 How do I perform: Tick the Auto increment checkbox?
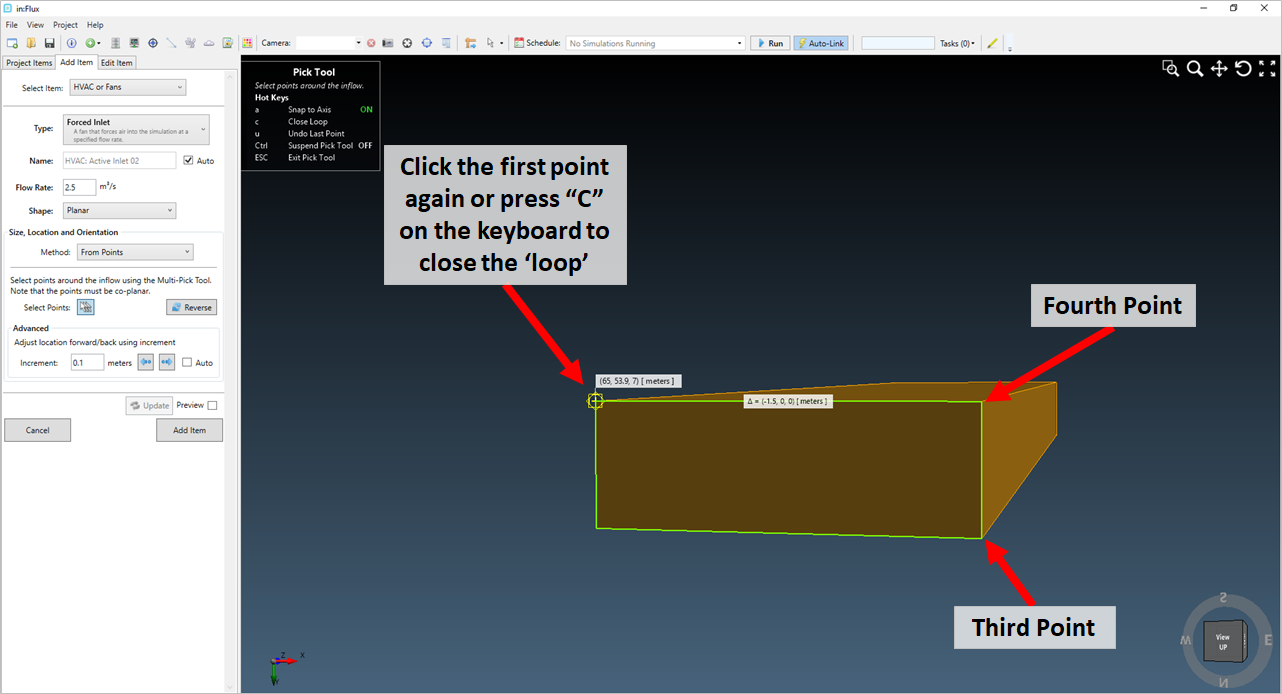coord(187,363)
